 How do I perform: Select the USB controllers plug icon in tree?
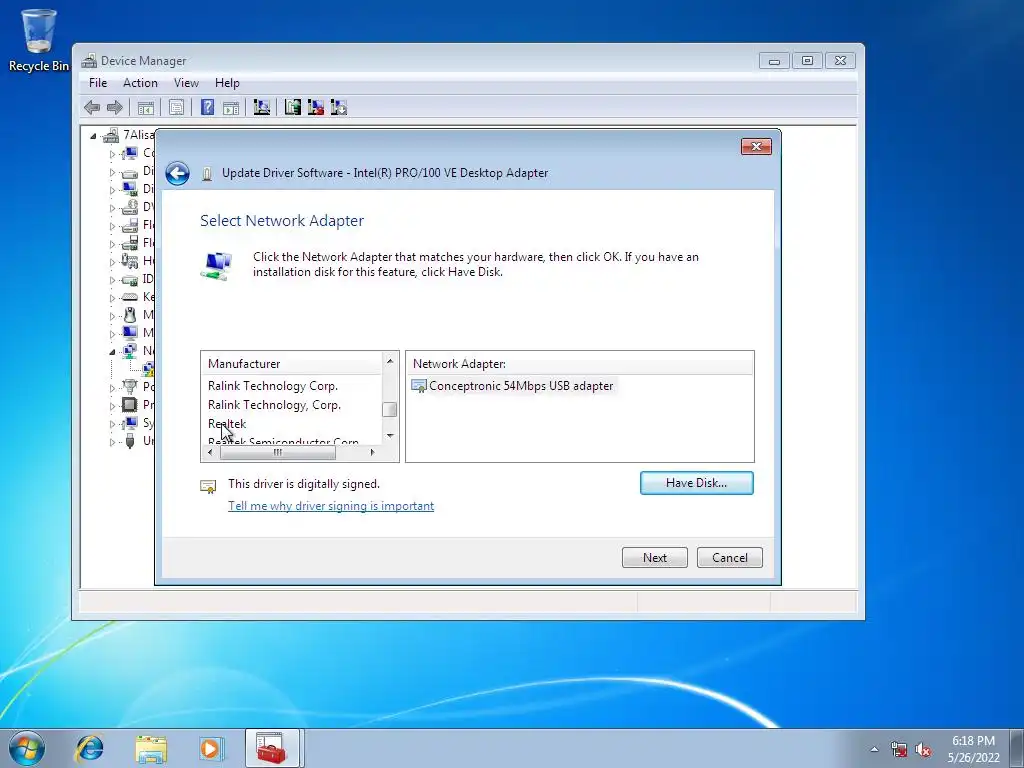(130, 441)
